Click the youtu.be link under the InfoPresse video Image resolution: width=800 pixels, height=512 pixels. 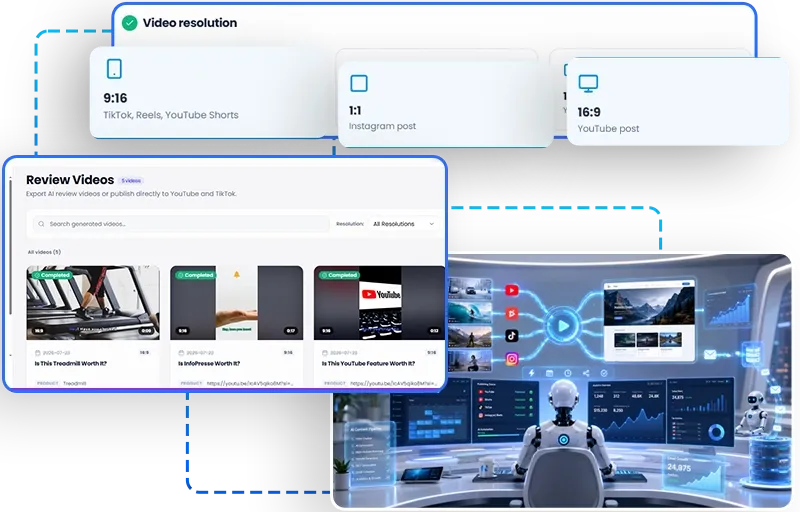250,383
